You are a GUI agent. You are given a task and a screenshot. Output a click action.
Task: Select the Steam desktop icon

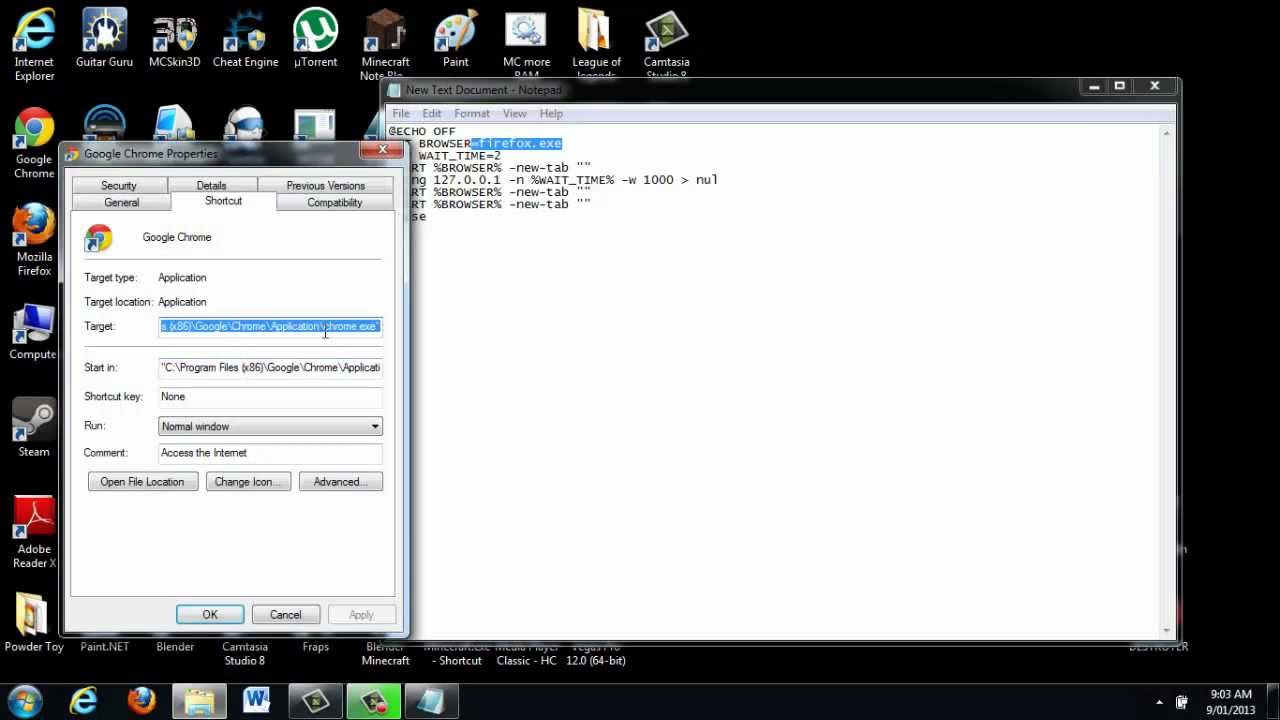[34, 429]
